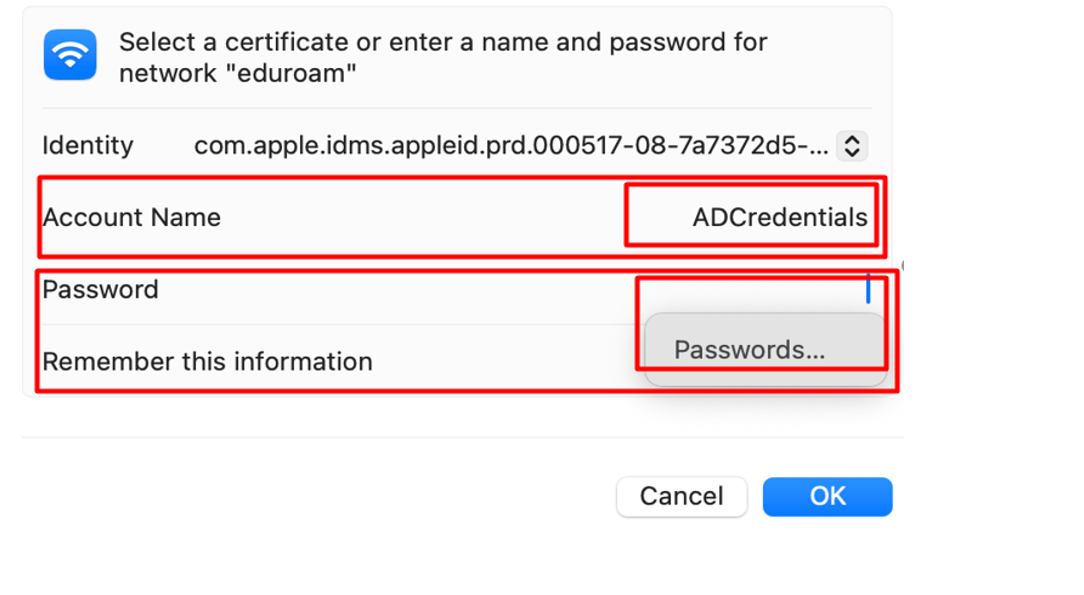1084x595 pixels.
Task: Cancel the eduroam network dialog
Action: coord(682,496)
